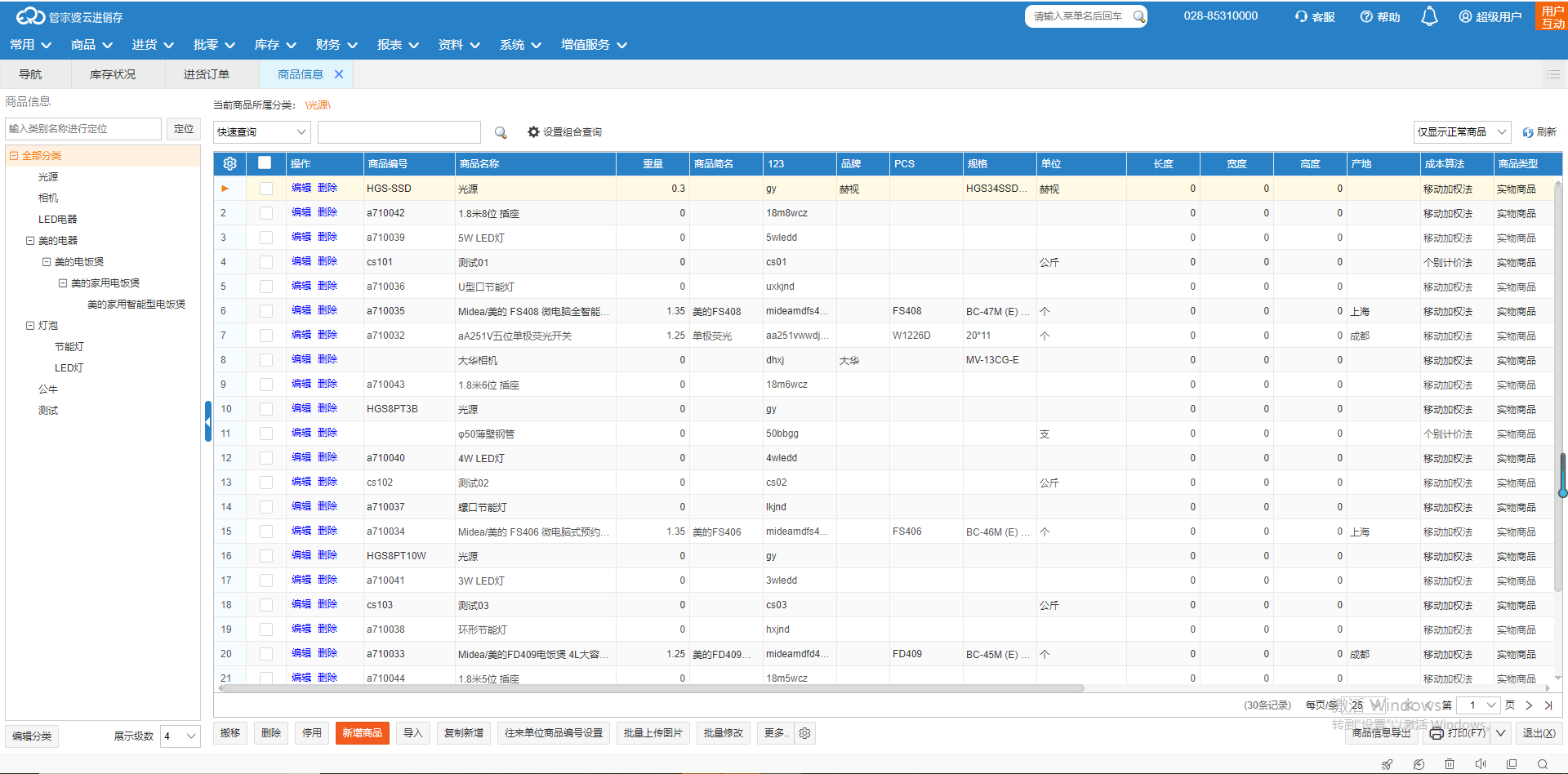Click the 批量修改 button
The width and height of the screenshot is (1568, 774).
click(x=724, y=733)
